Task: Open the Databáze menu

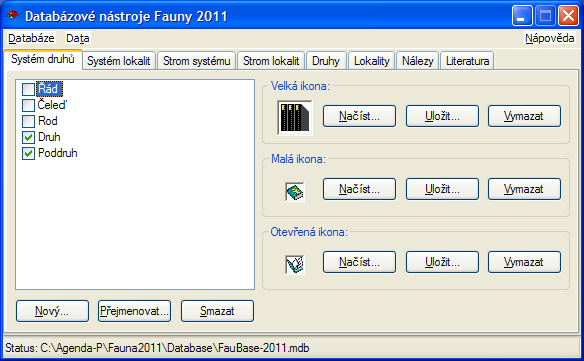Action: click(31, 38)
